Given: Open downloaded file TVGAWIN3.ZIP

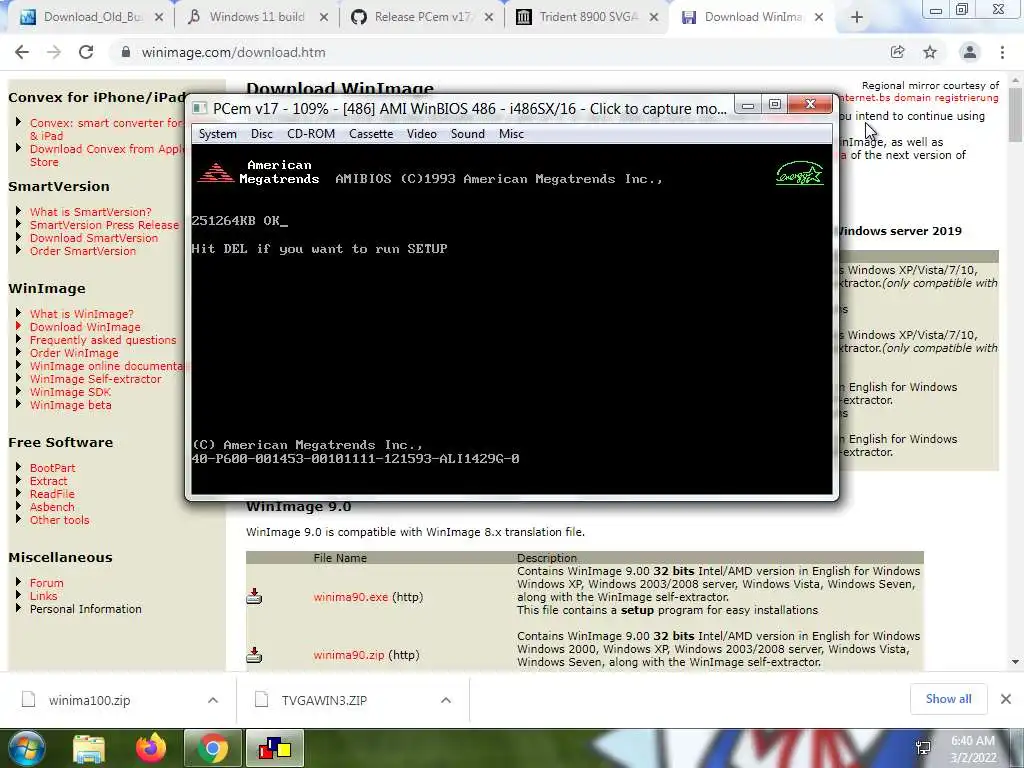Looking at the screenshot, I should pos(324,700).
